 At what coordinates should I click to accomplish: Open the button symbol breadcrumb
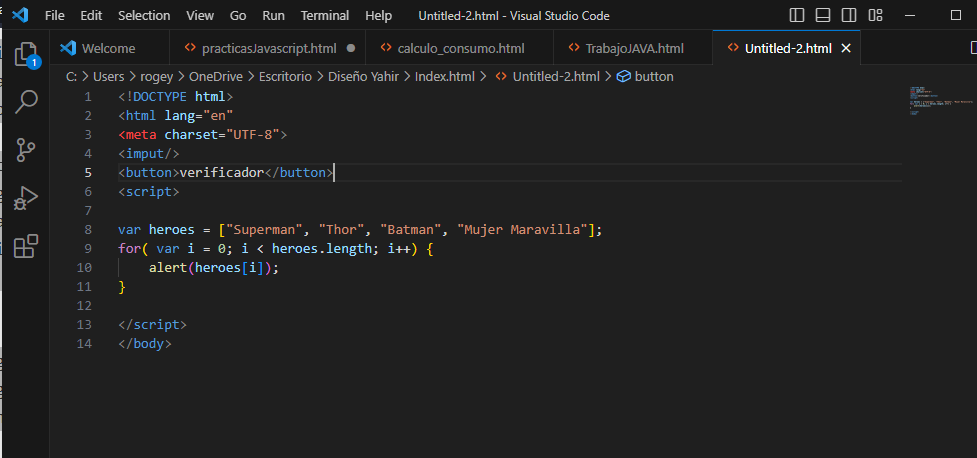654,77
